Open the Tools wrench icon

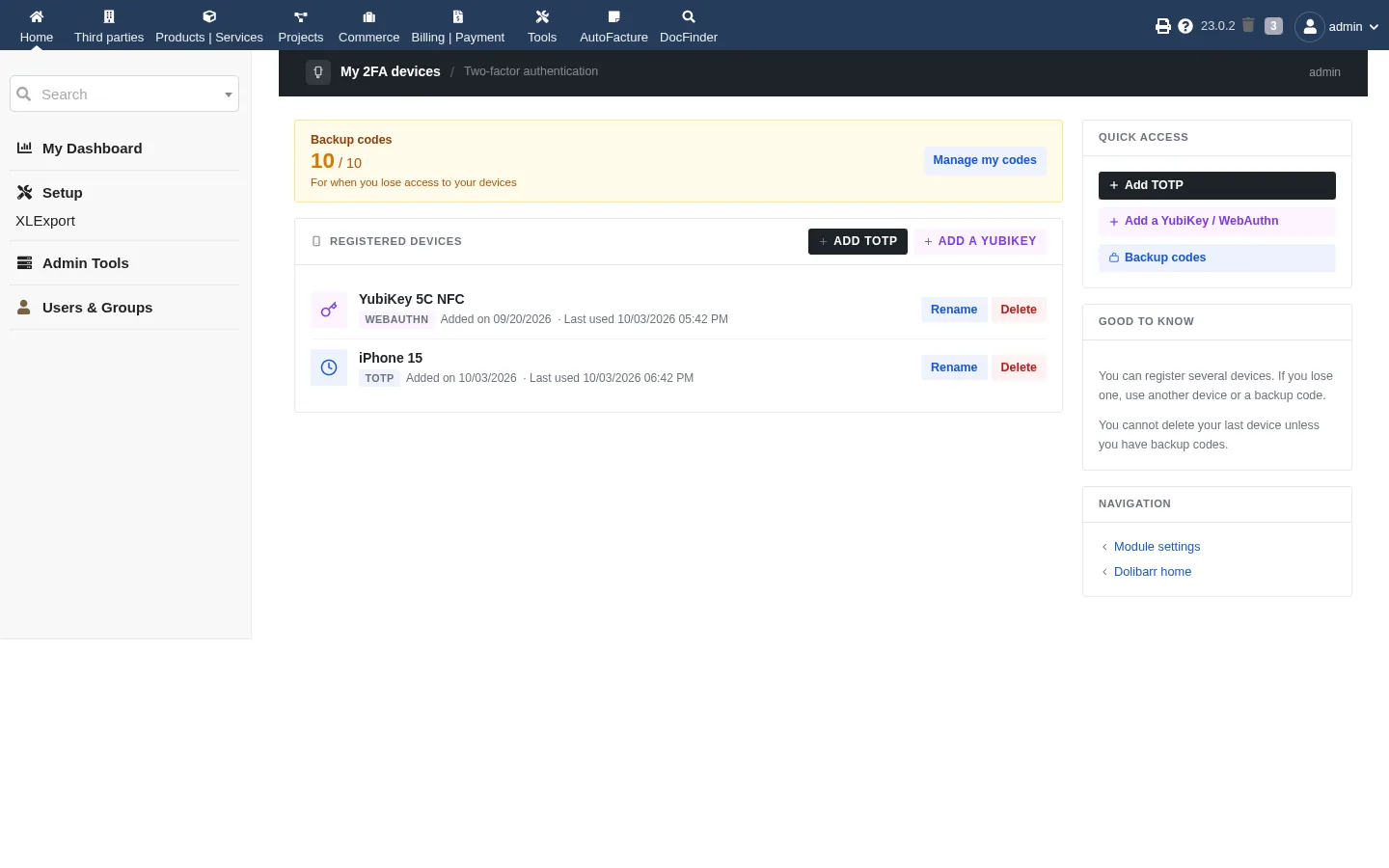click(x=542, y=16)
